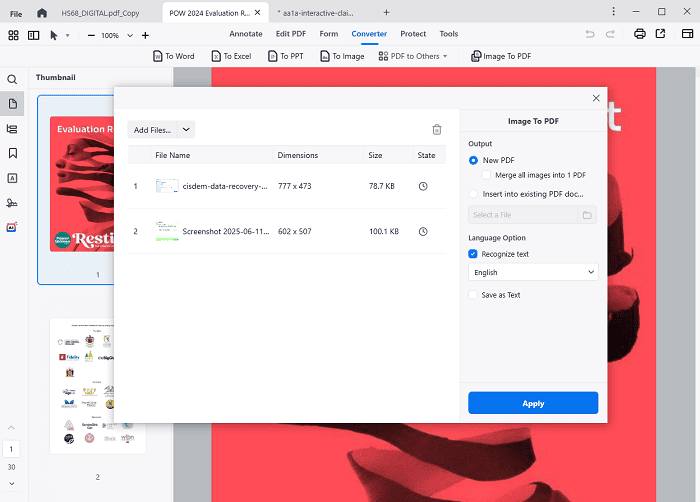Screen dimensions: 700x502
Task: Click the folder browse icon beside Select a File
Action: point(587,215)
